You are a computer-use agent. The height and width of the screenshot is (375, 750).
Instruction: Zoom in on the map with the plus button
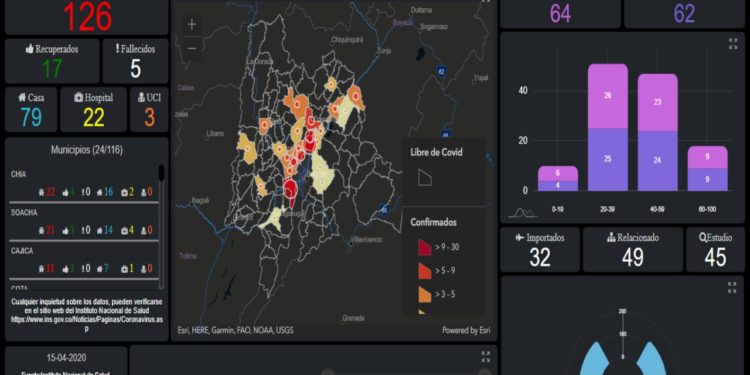(x=192, y=25)
